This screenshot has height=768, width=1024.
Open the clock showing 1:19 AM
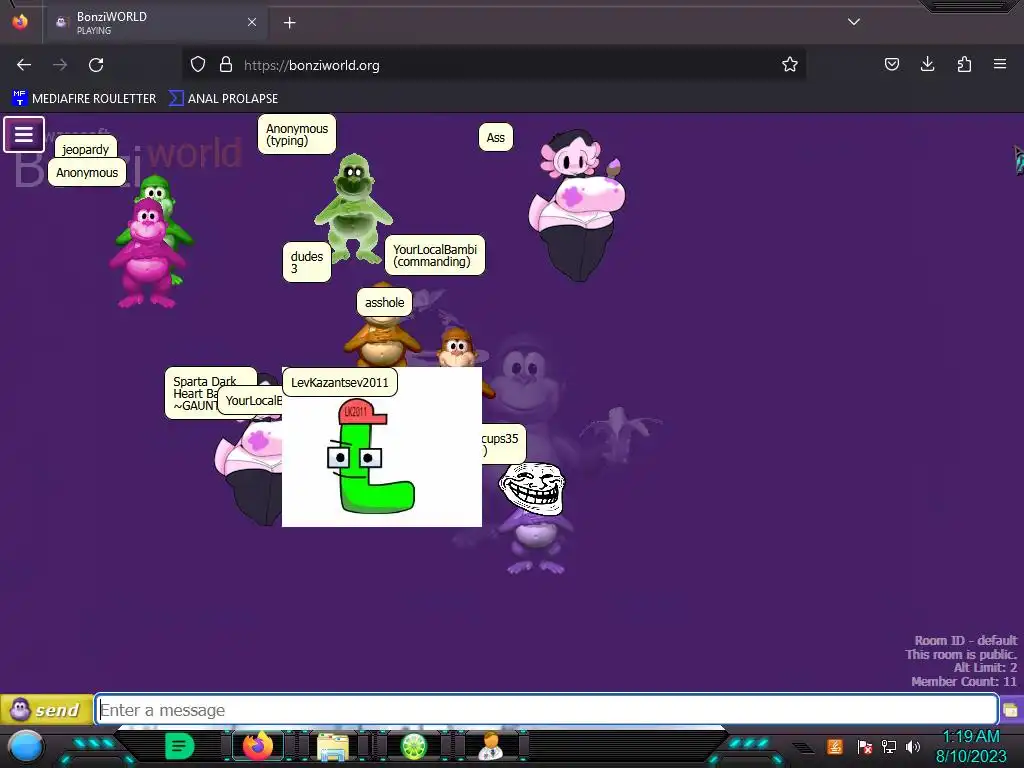pos(971,746)
